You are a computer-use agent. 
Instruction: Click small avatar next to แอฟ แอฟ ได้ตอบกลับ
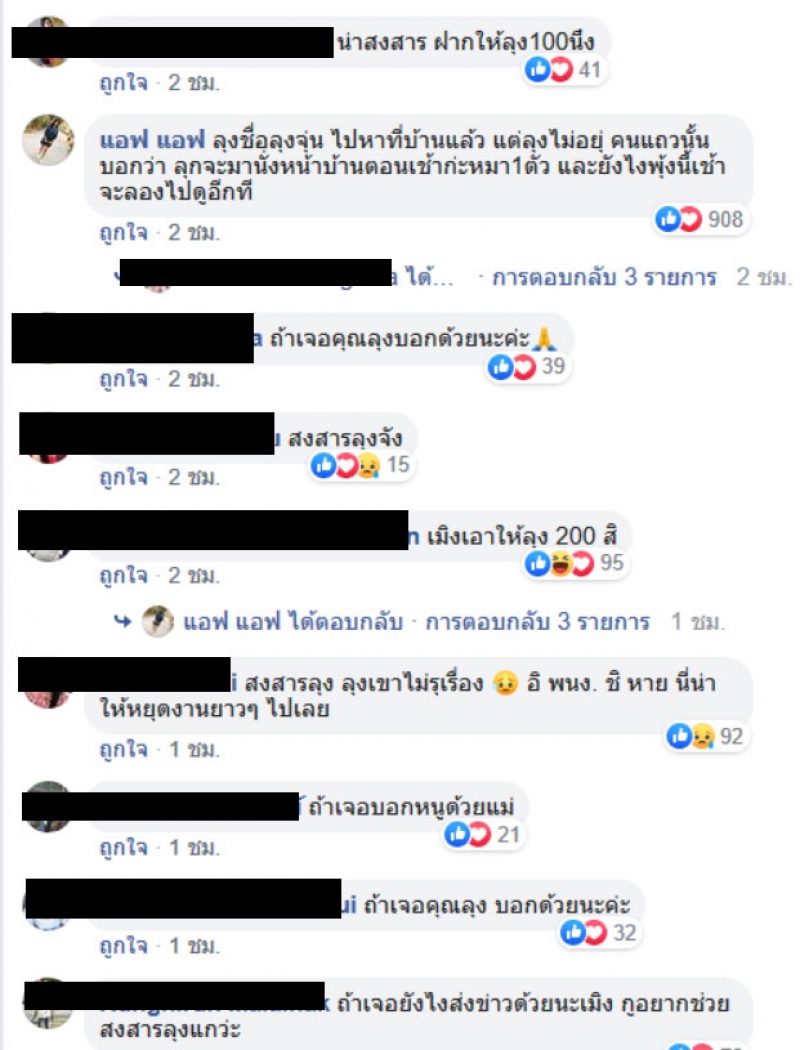click(x=158, y=621)
